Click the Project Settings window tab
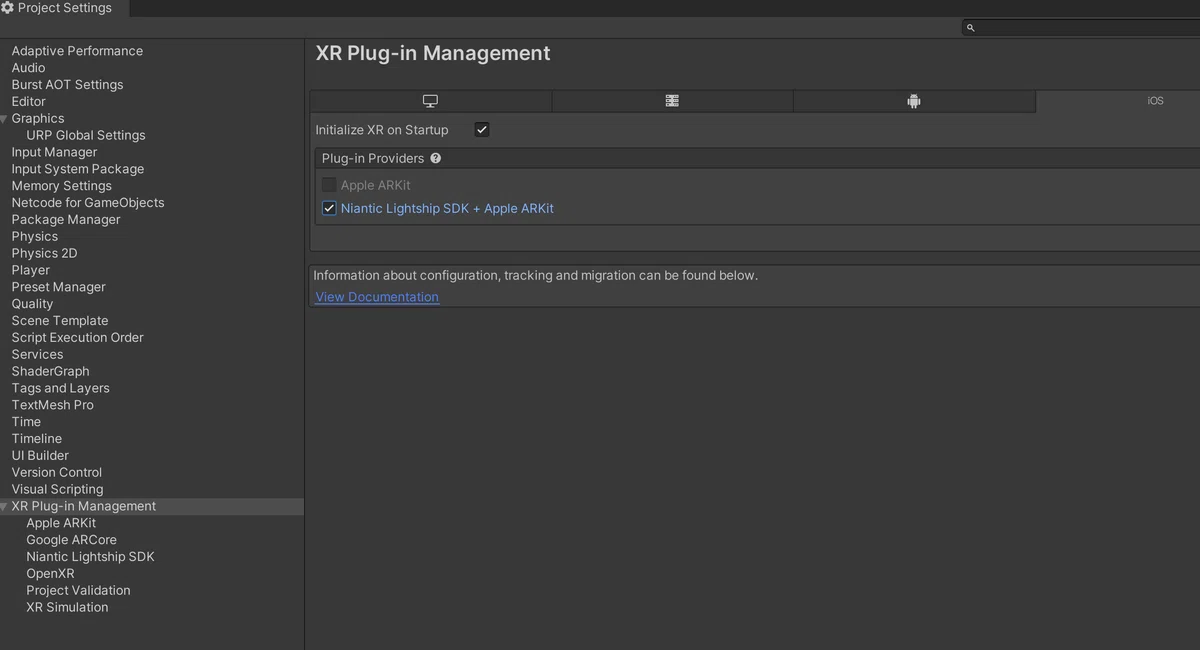Viewport: 1200px width, 650px height. point(64,8)
